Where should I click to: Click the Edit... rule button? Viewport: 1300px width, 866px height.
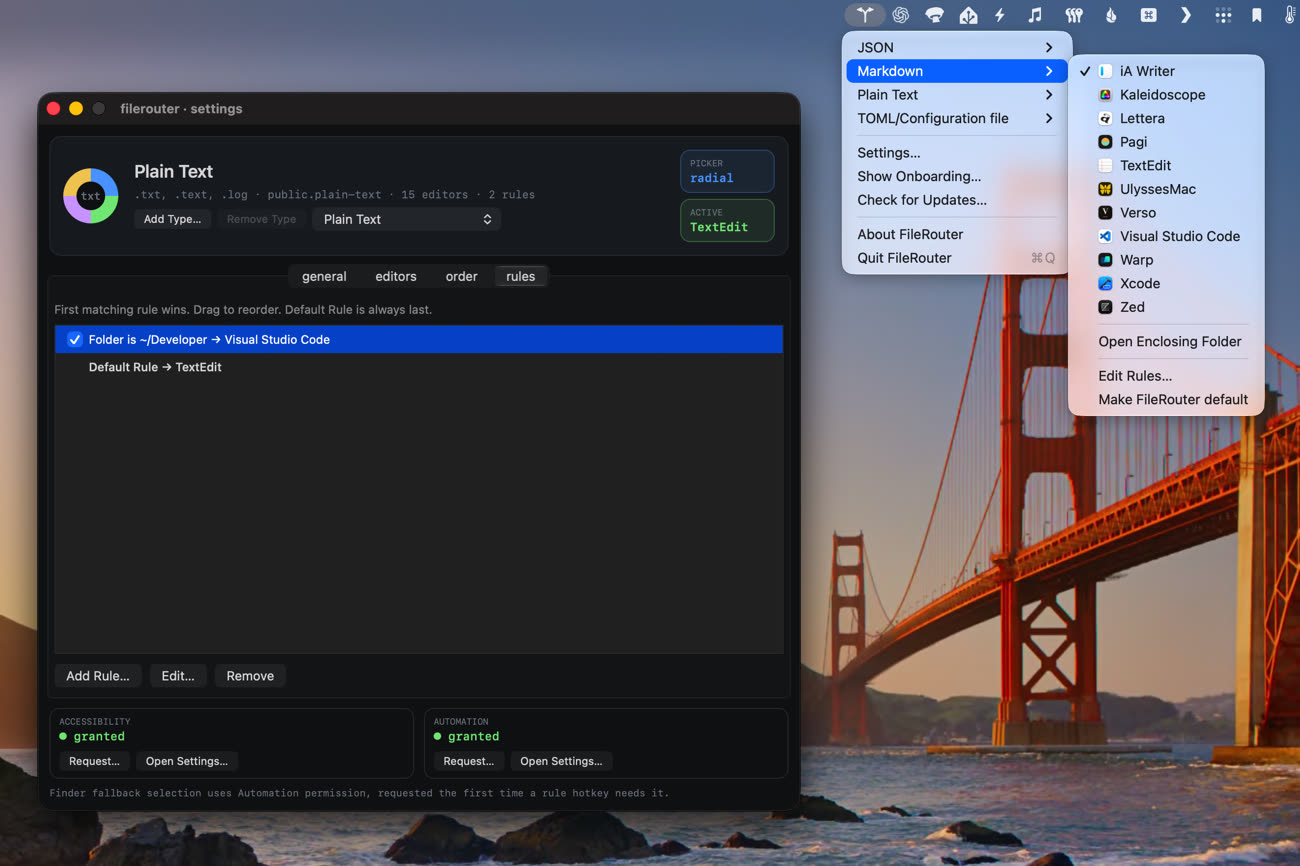[178, 676]
